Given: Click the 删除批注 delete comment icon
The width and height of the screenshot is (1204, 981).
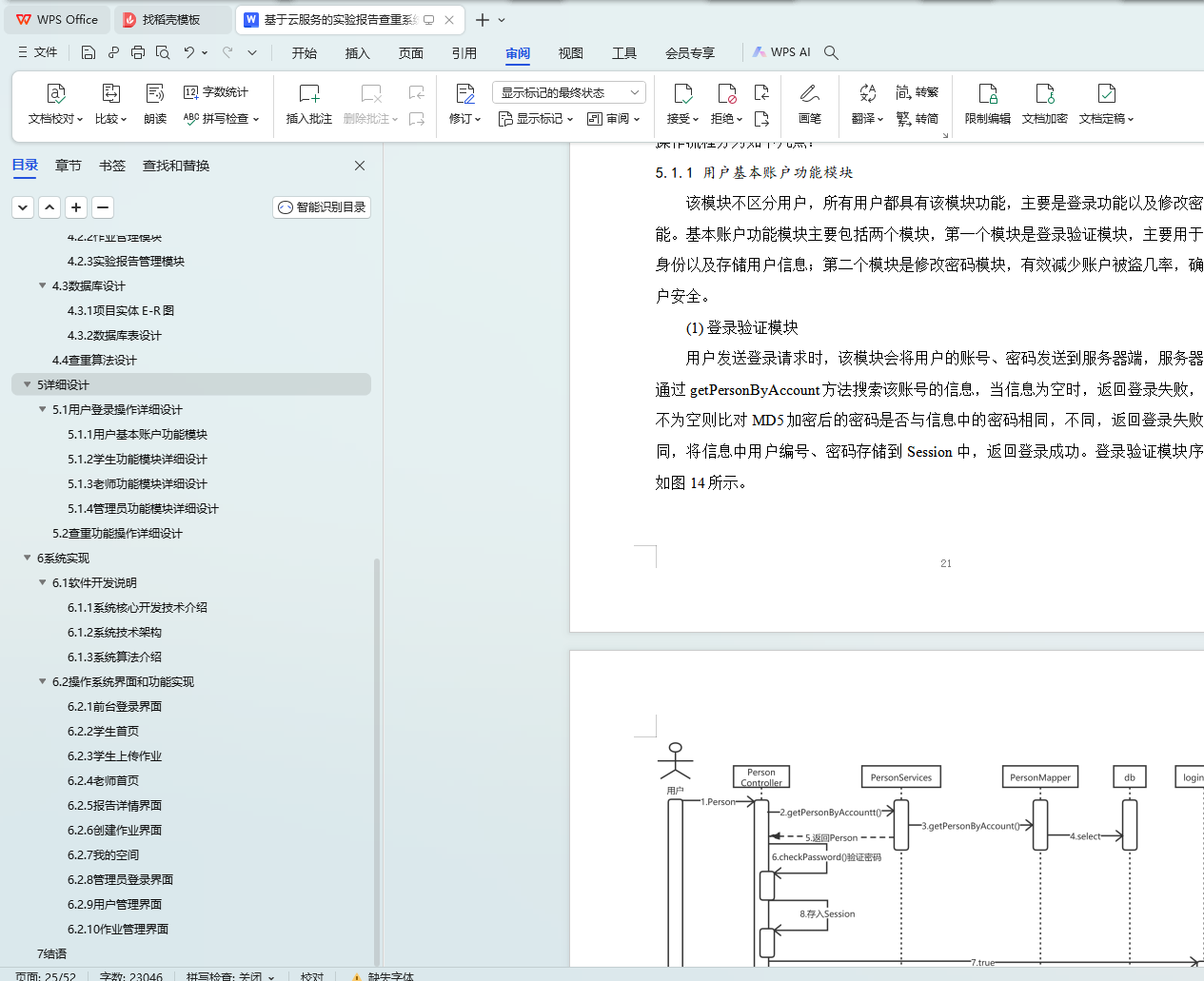Looking at the screenshot, I should click(x=371, y=93).
